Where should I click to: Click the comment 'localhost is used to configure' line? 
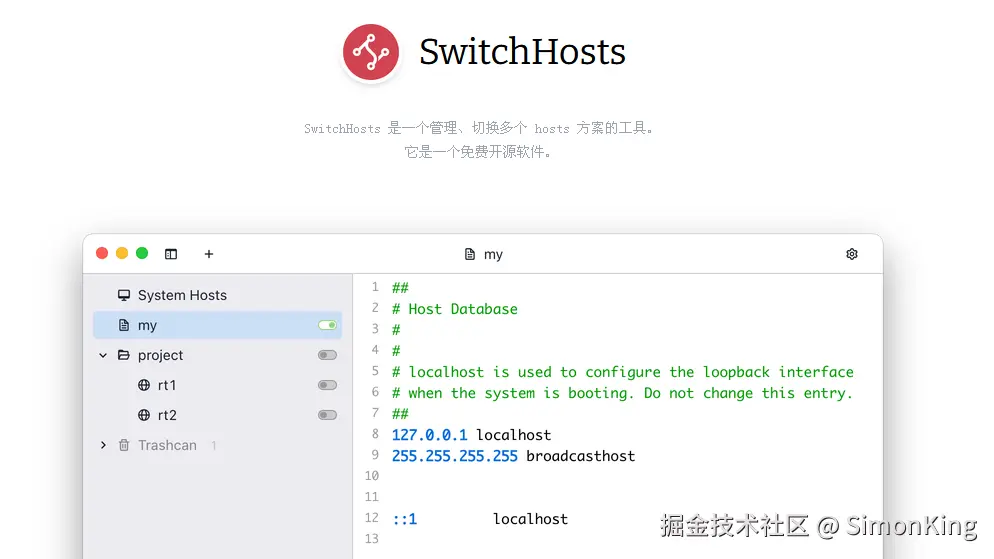[x=623, y=372]
